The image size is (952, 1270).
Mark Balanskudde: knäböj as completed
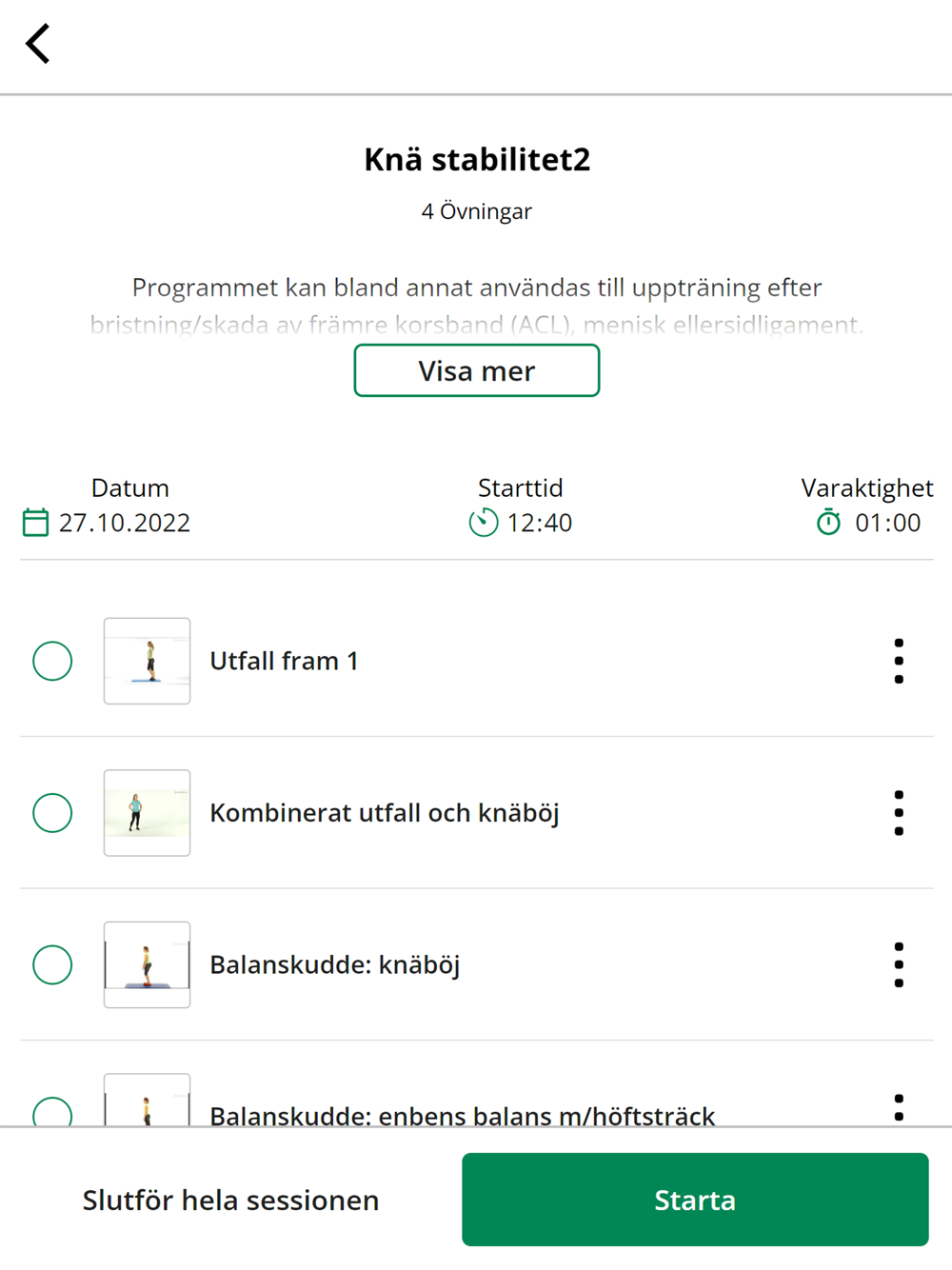[x=52, y=964]
